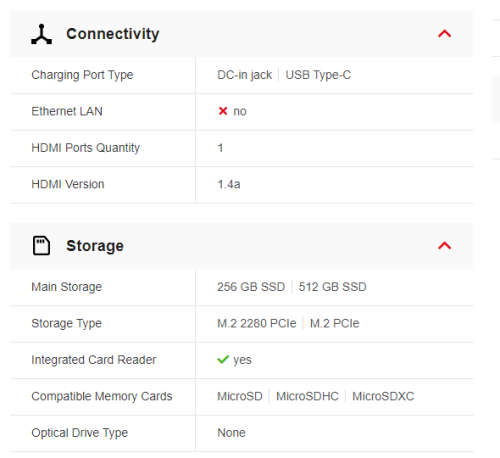Viewport: 500px width, 458px height.
Task: Click the red X beside Ethernet LAN
Action: pyautogui.click(x=223, y=111)
